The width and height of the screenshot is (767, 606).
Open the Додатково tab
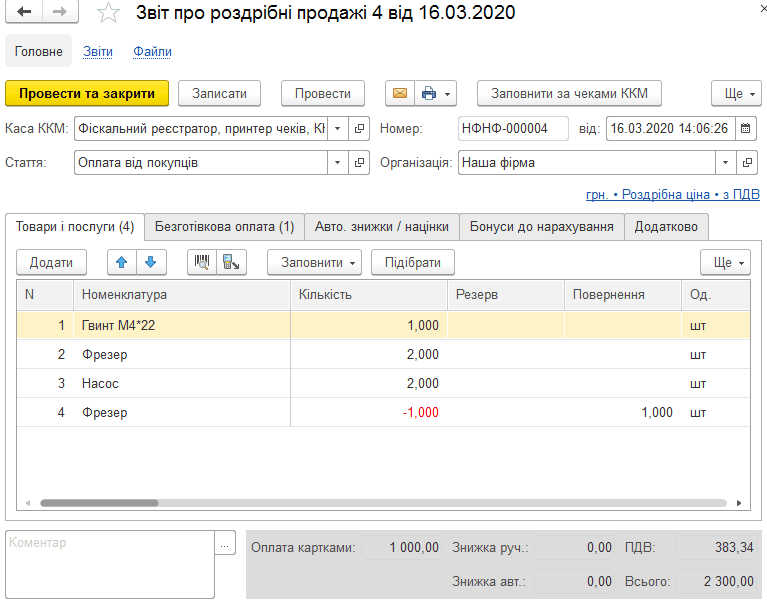pyautogui.click(x=666, y=226)
